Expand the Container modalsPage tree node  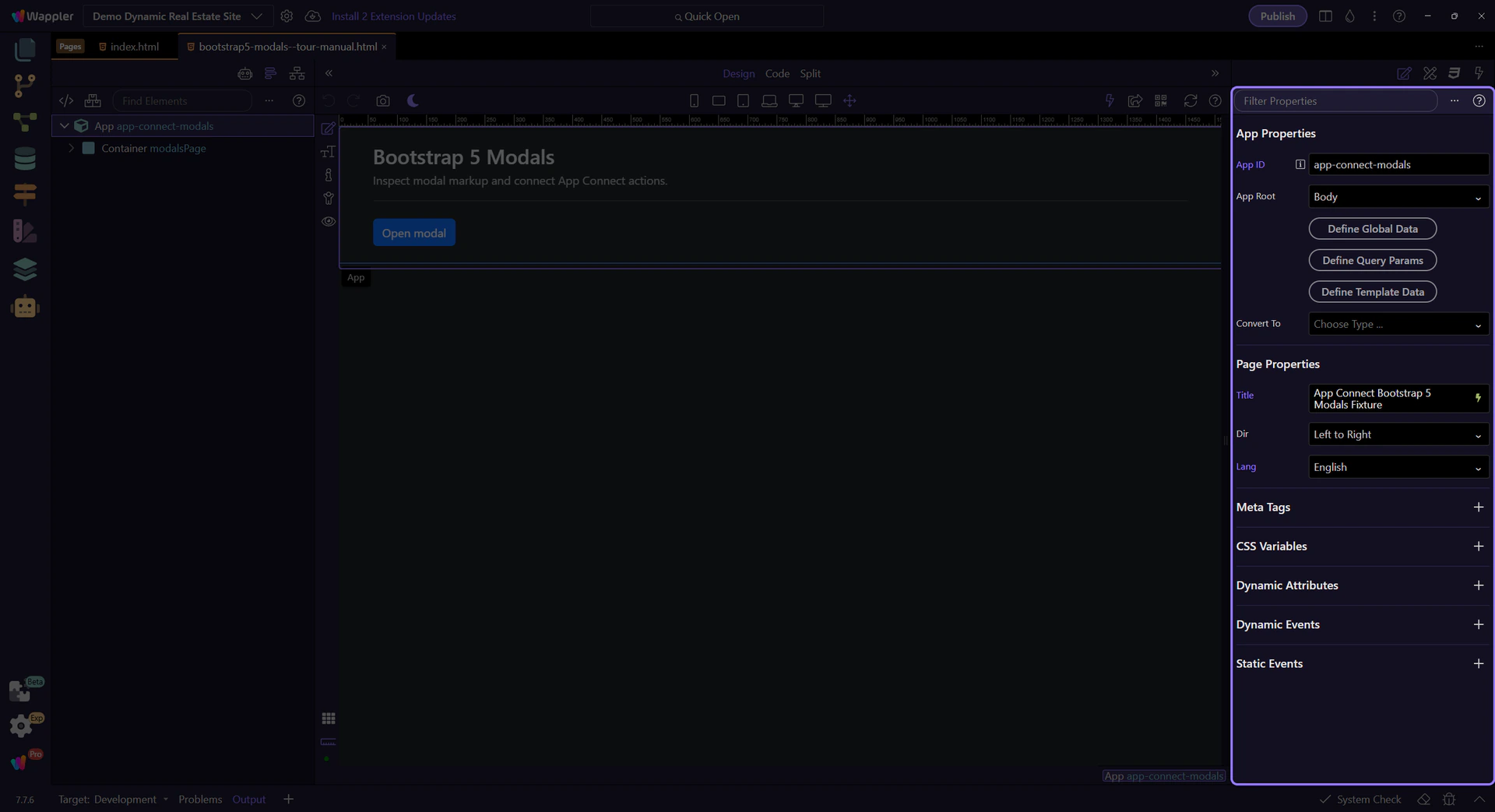click(x=72, y=148)
